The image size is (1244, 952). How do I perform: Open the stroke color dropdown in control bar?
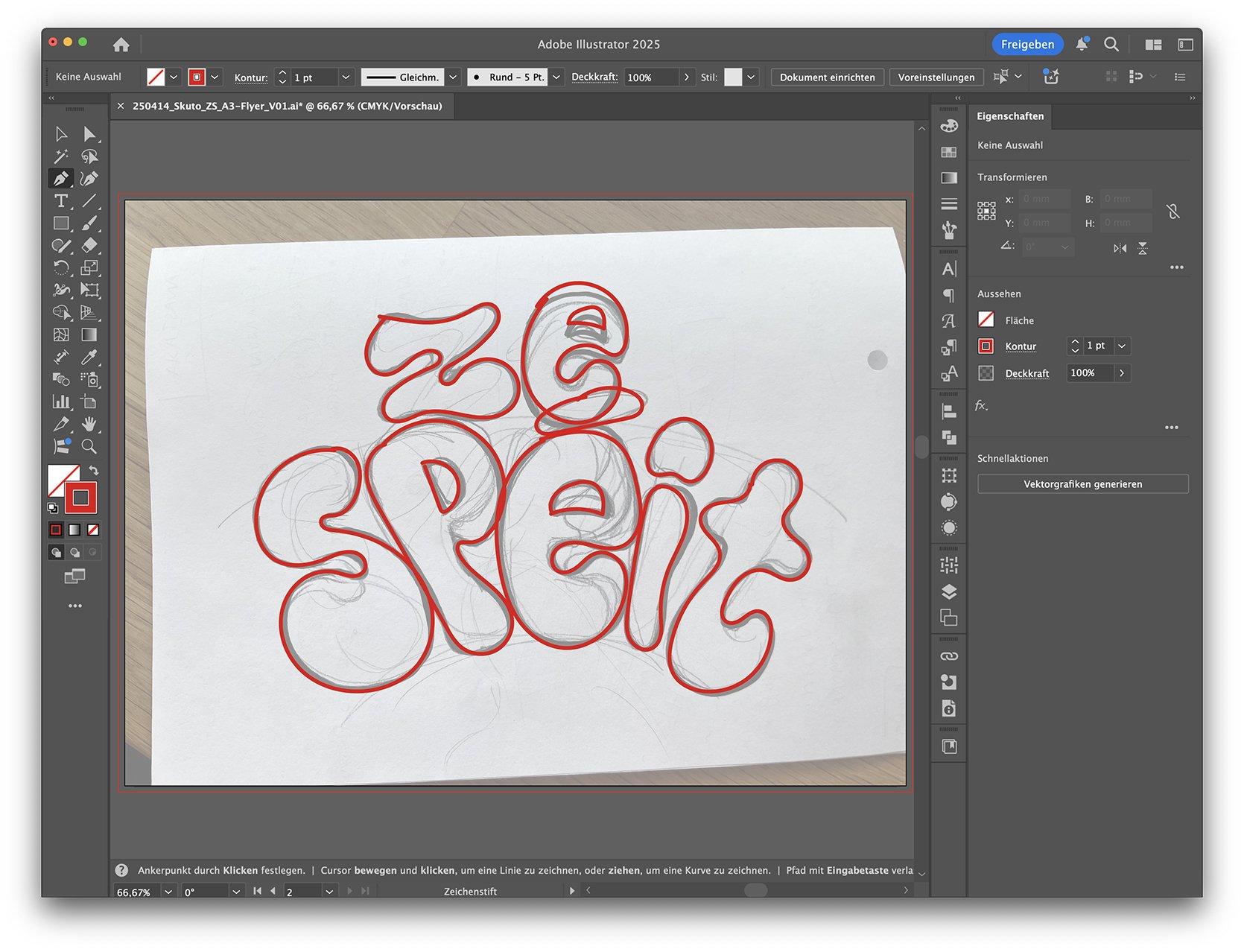215,77
